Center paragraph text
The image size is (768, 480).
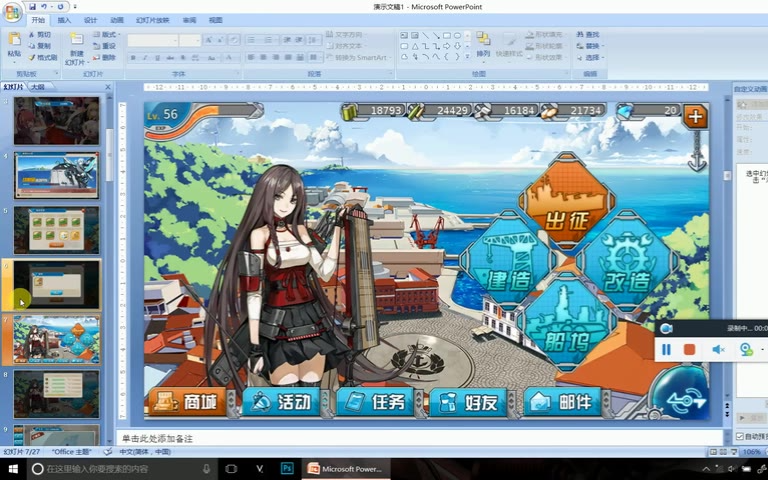tap(264, 57)
